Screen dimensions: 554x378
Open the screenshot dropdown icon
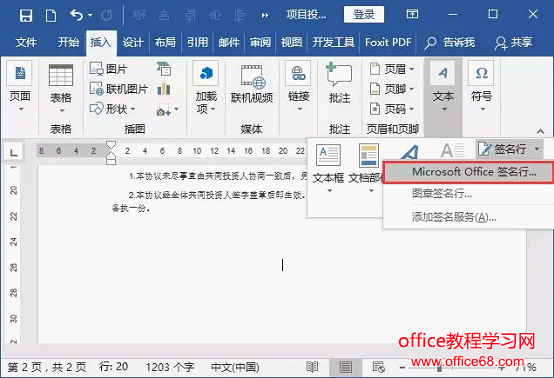[167, 110]
